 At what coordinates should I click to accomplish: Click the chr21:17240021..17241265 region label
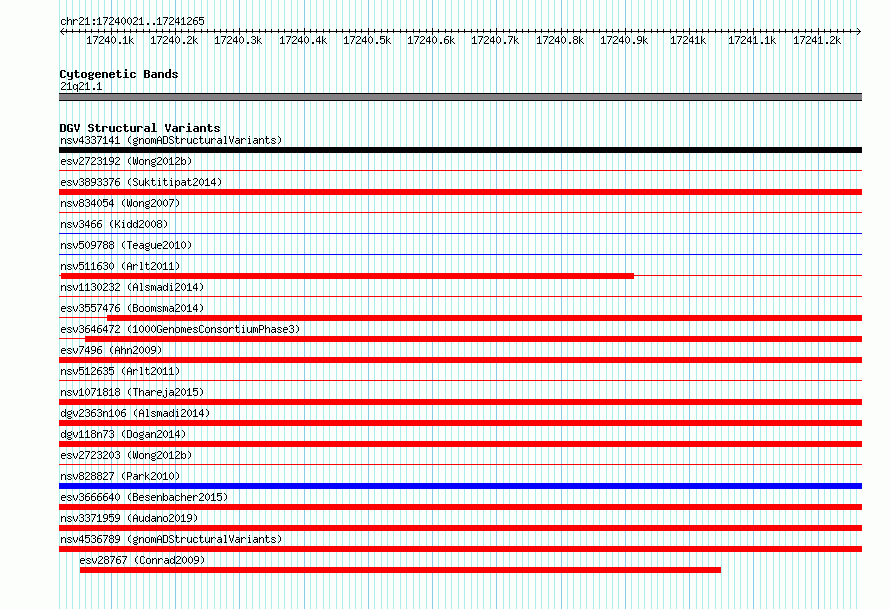pyautogui.click(x=132, y=21)
